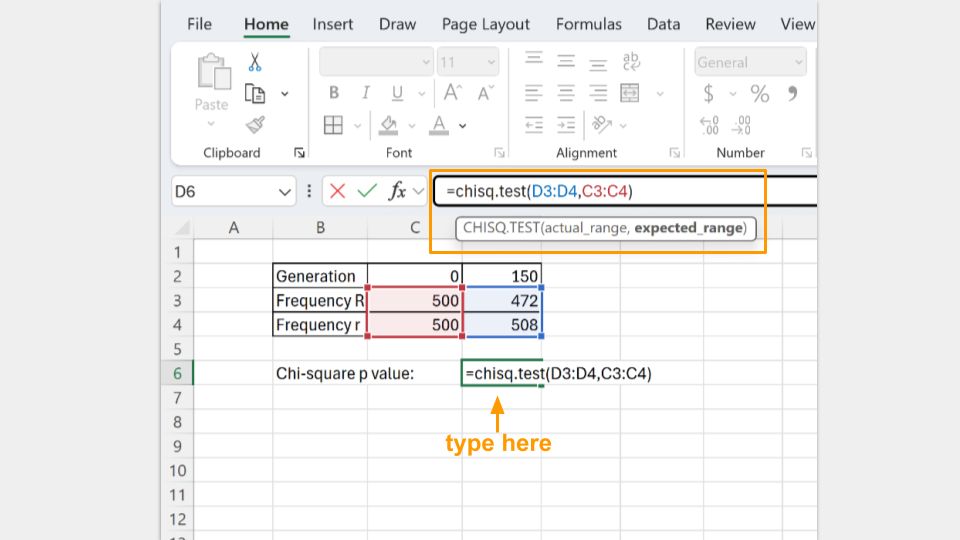Cancel formula entry with red X
Viewport: 960px width, 540px height.
337,192
